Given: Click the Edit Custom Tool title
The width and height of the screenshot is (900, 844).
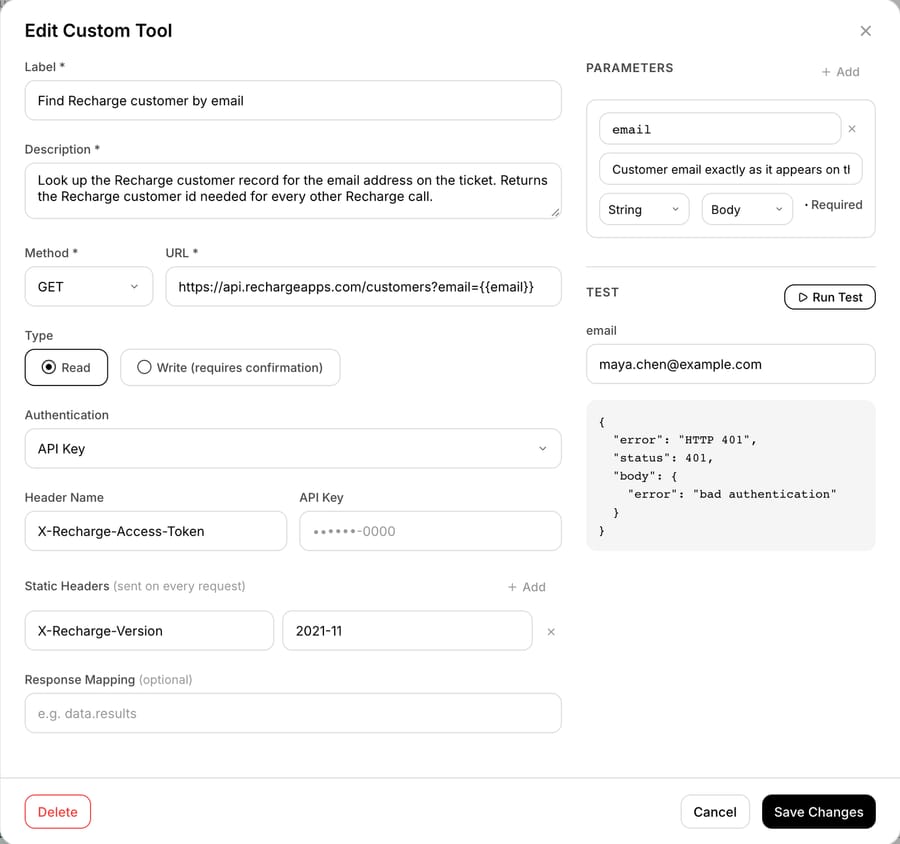Looking at the screenshot, I should pyautogui.click(x=98, y=30).
